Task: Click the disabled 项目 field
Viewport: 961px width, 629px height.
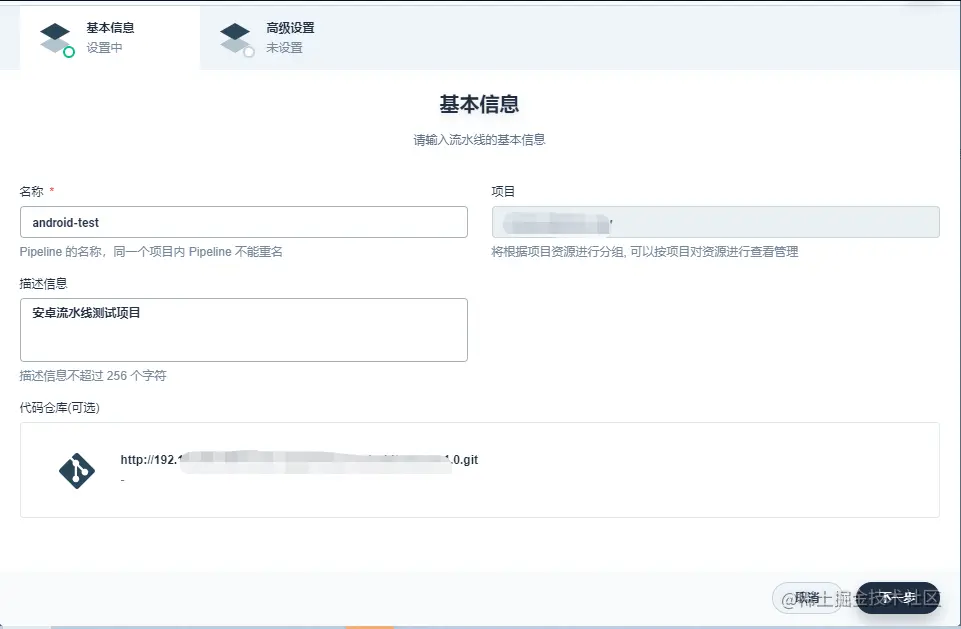Action: point(715,222)
